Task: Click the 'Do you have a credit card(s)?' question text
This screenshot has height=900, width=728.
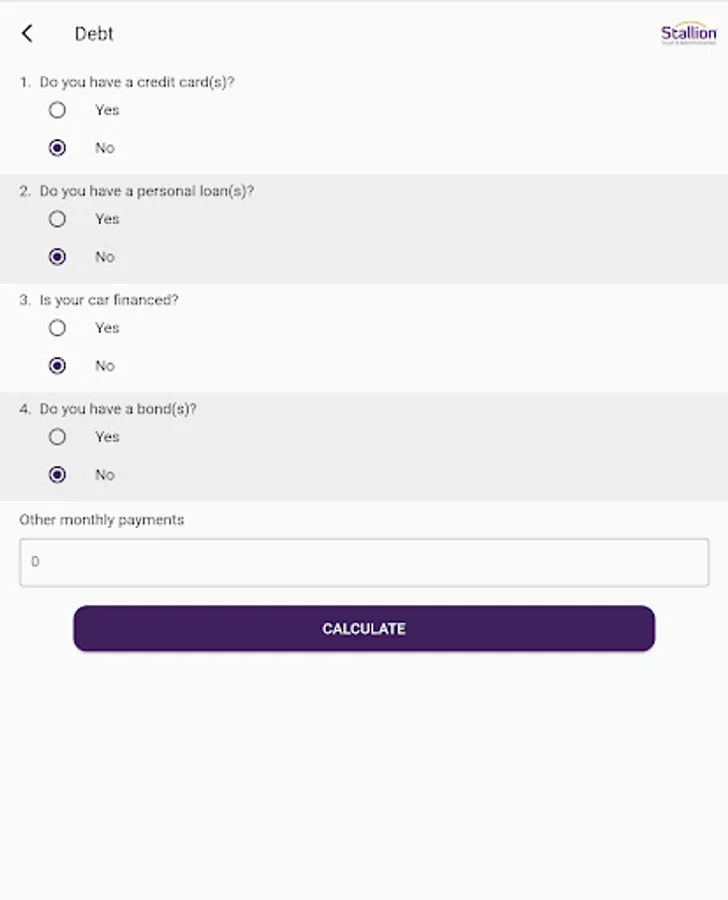Action: [137, 82]
